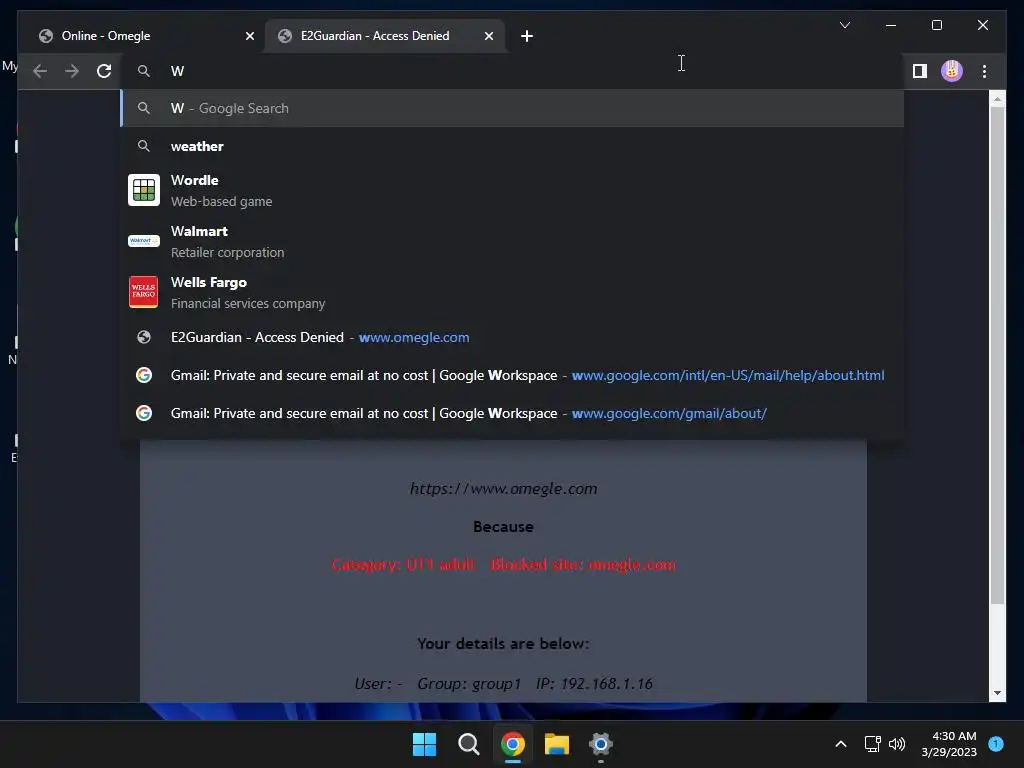The image size is (1024, 768).
Task: Click the scrollbar up arrow
Action: pos(997,99)
